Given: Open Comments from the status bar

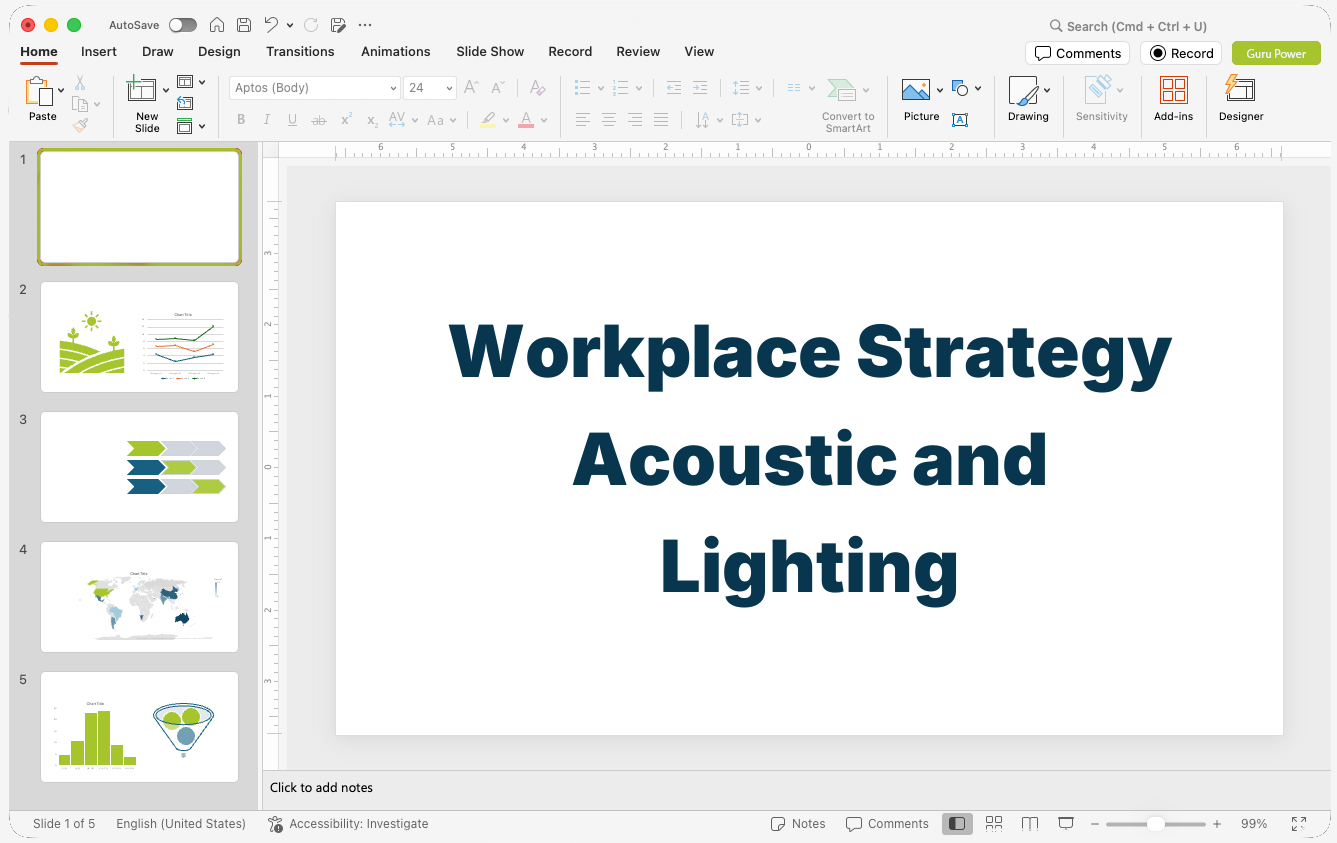Looking at the screenshot, I should coord(887,824).
